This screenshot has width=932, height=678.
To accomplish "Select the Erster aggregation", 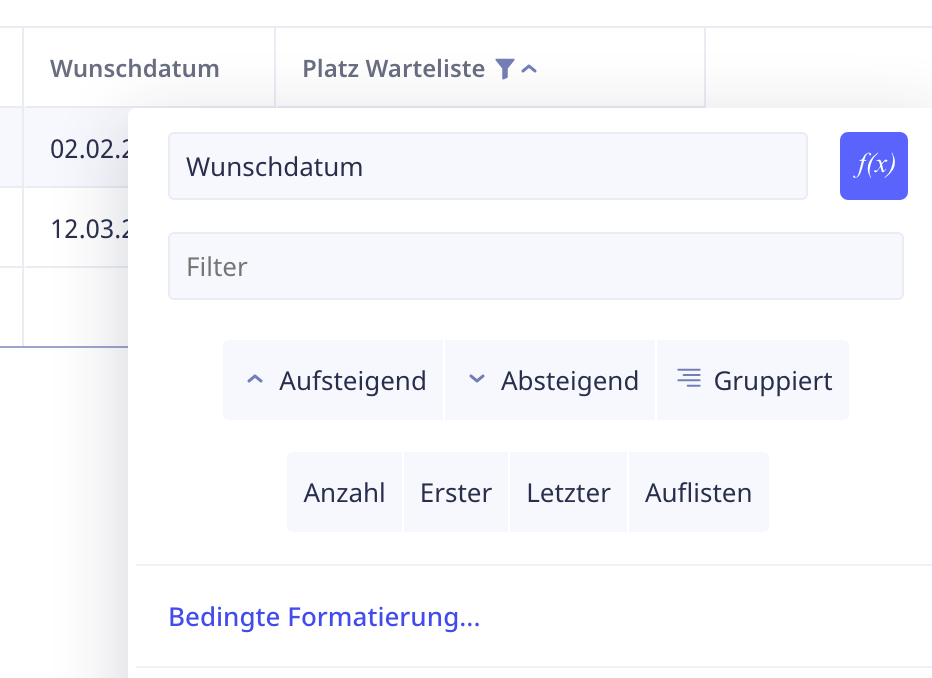I will (456, 492).
